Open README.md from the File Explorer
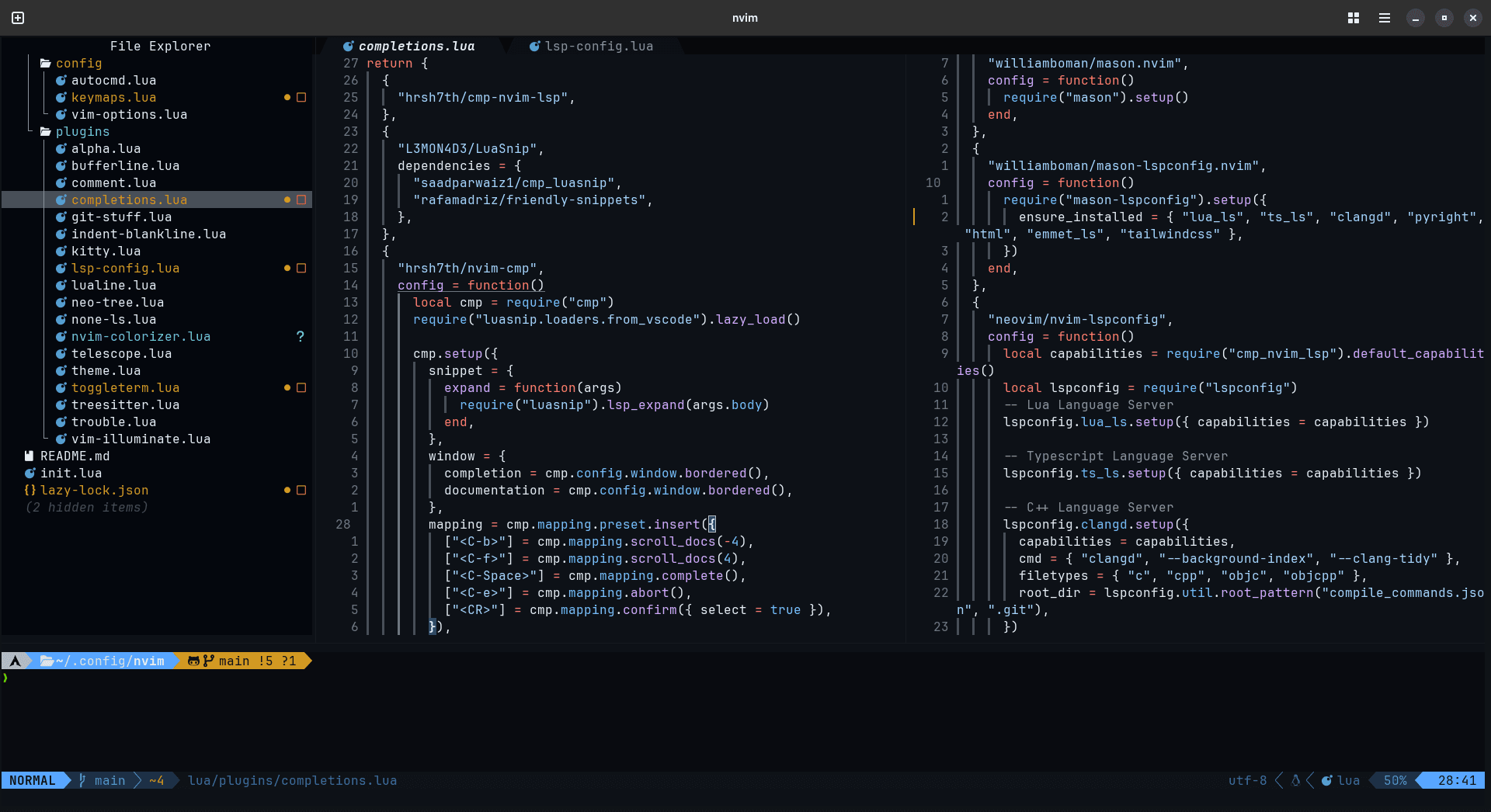The height and width of the screenshot is (812, 1491). click(74, 456)
